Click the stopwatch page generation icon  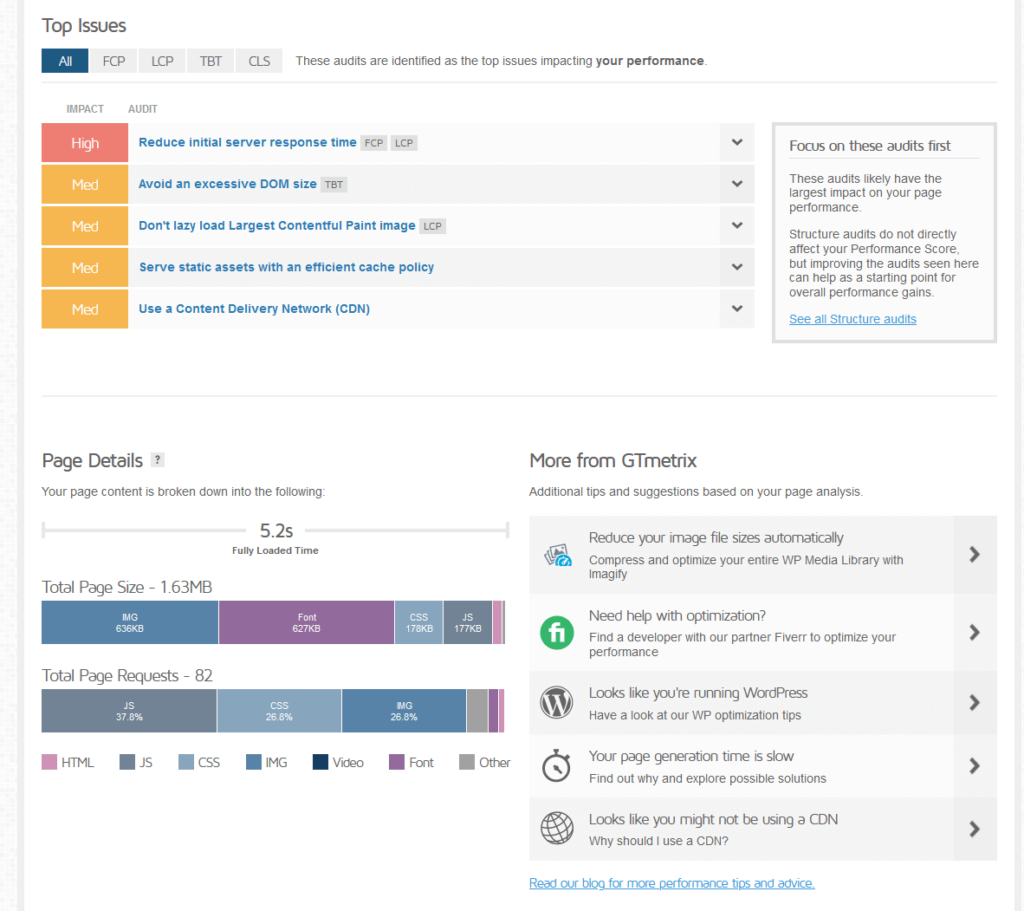point(557,767)
